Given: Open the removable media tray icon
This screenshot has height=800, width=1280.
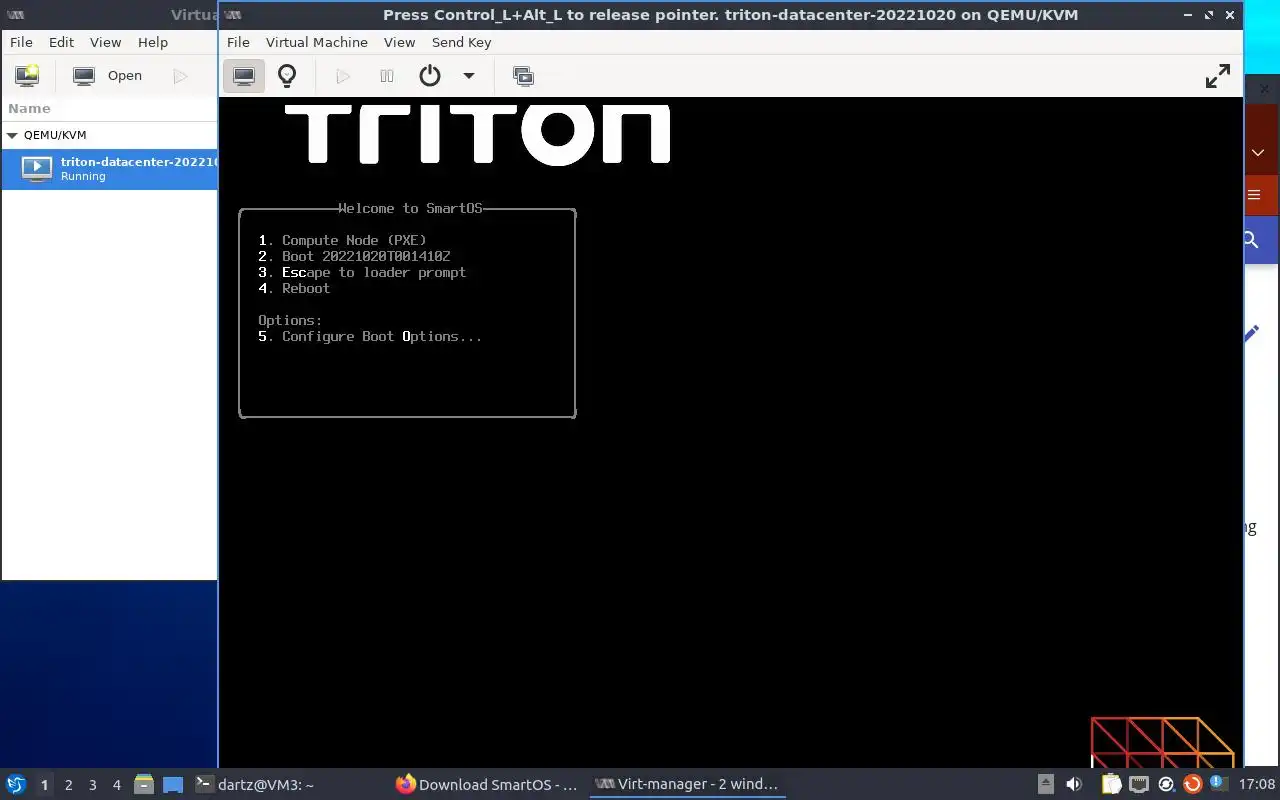Looking at the screenshot, I should [1045, 785].
